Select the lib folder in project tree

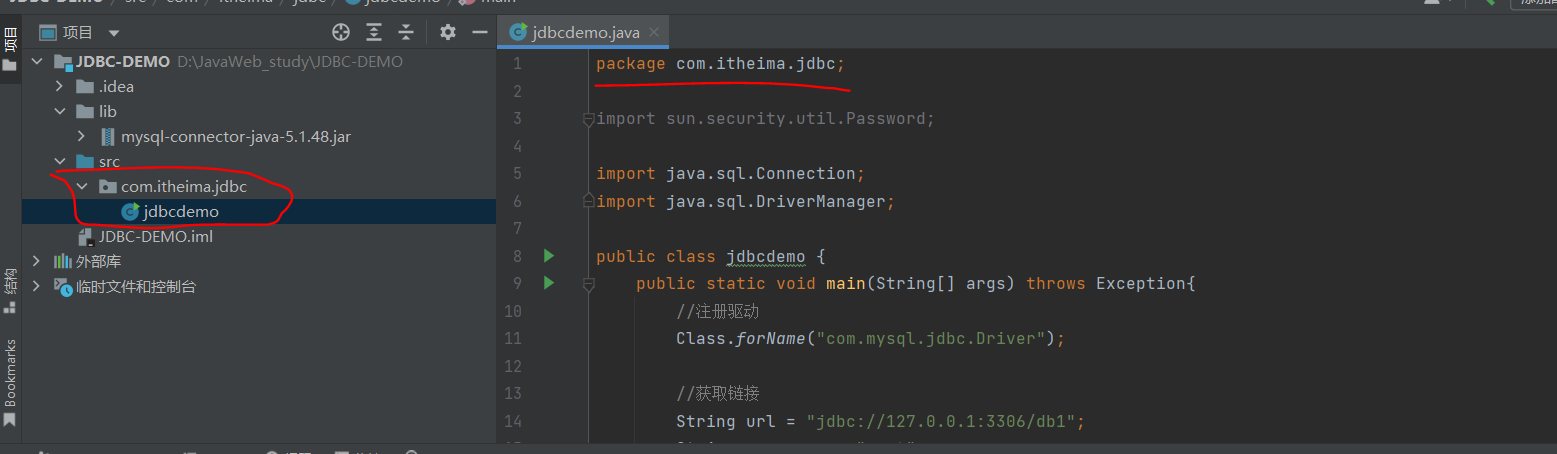tap(259, 112)
